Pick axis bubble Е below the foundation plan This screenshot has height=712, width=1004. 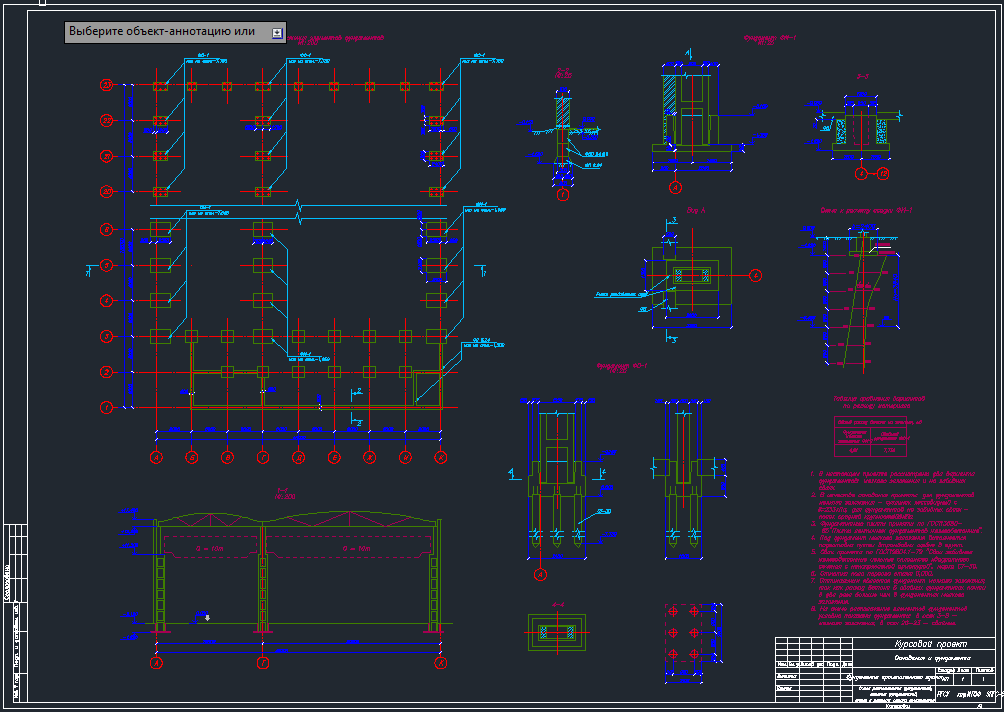(334, 457)
